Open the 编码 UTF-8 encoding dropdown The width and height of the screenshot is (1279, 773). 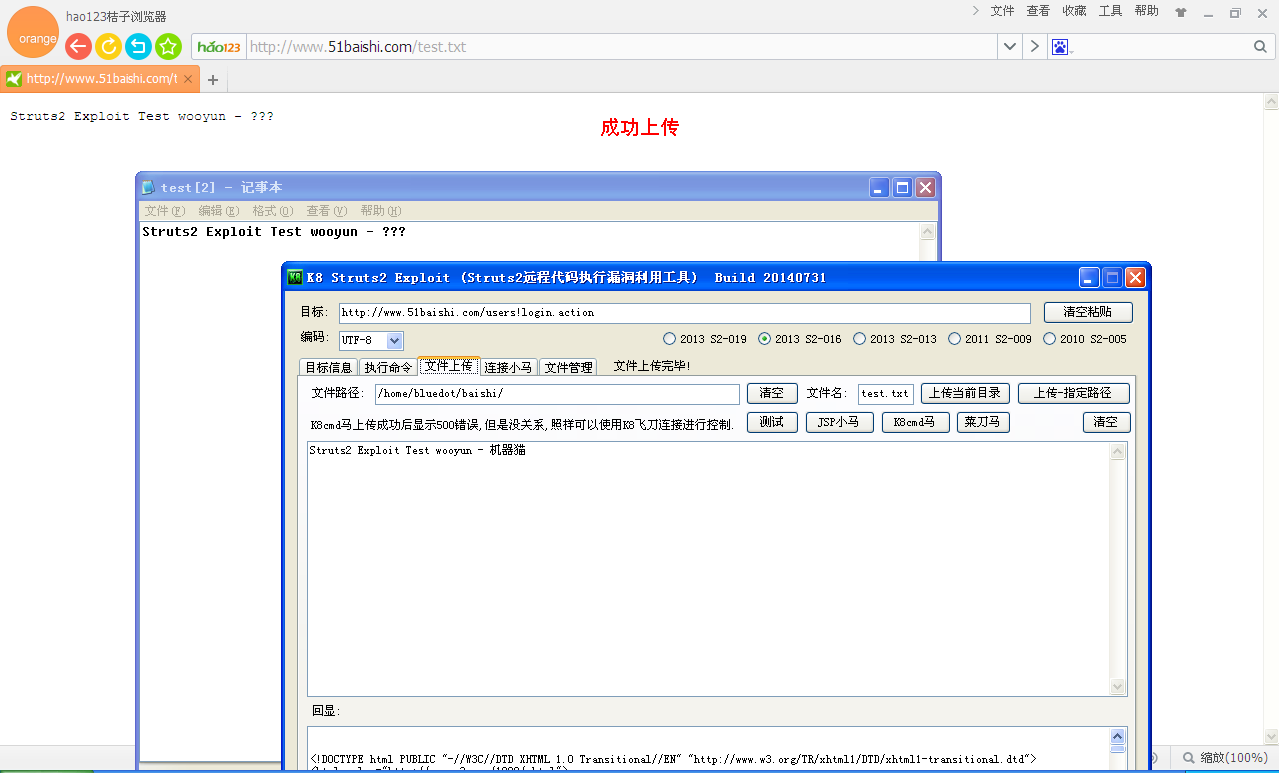coord(394,340)
